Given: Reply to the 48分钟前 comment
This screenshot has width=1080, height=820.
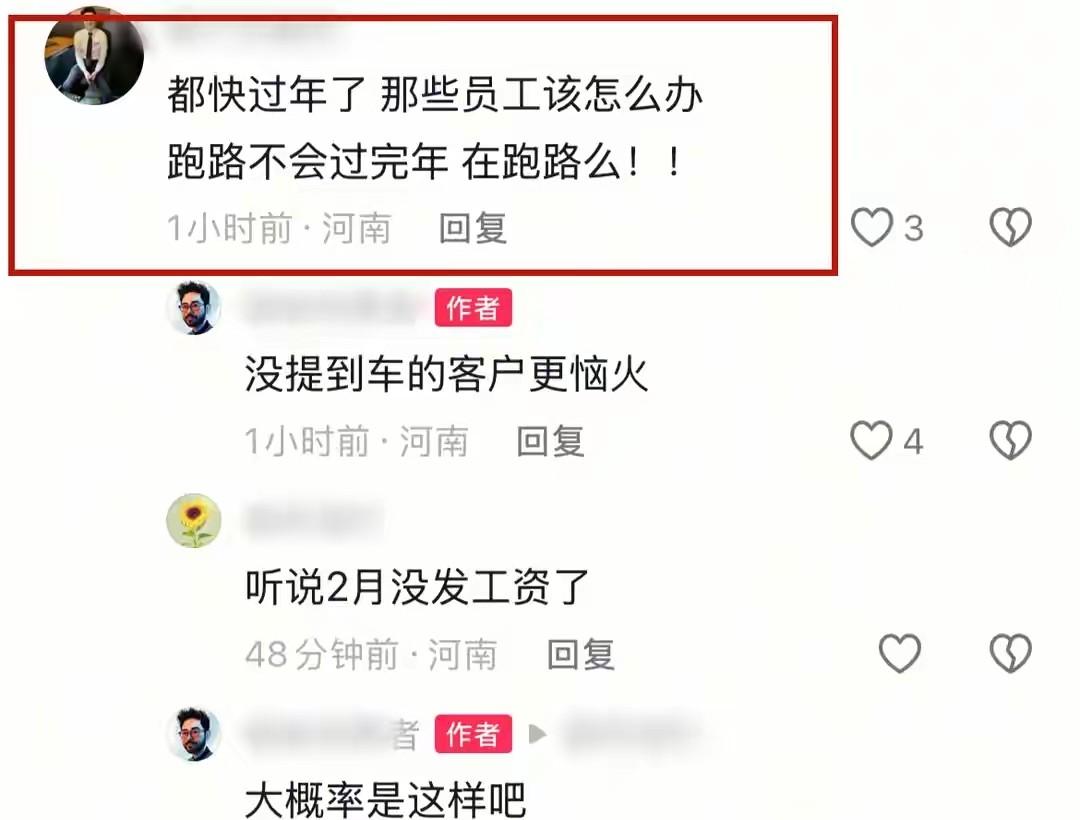Looking at the screenshot, I should (581, 654).
